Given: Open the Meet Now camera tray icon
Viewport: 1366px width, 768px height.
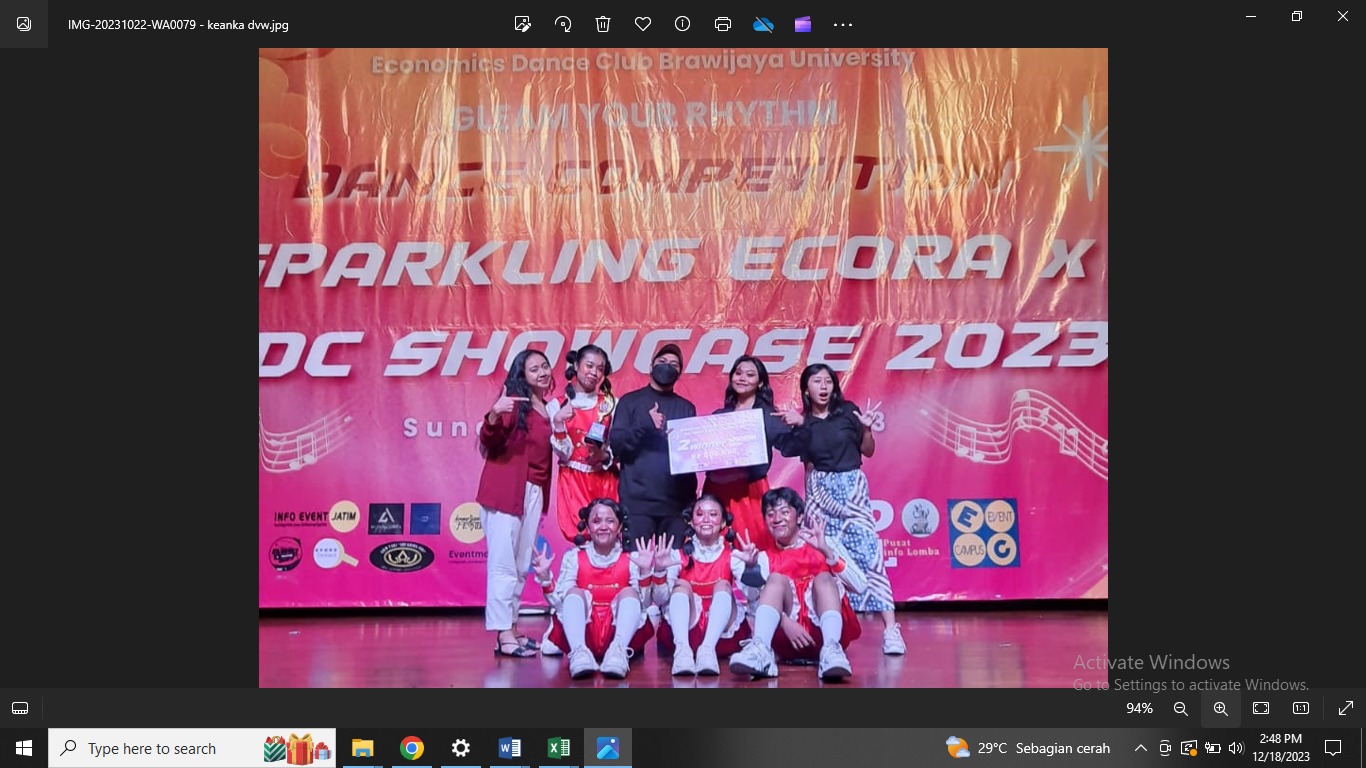Looking at the screenshot, I should 1165,748.
